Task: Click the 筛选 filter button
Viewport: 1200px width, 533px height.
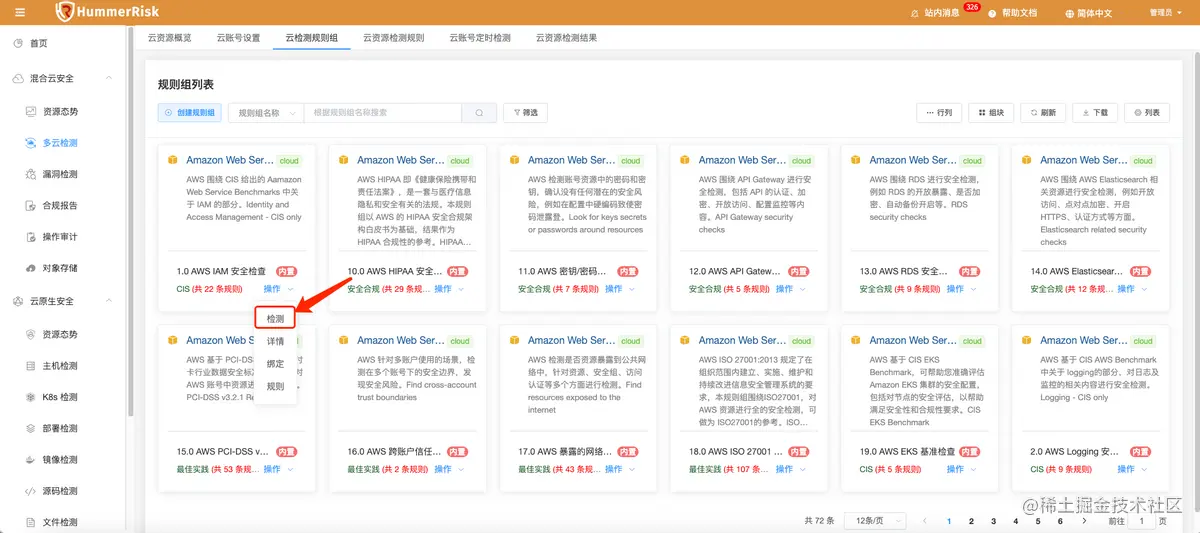Action: tap(525, 113)
